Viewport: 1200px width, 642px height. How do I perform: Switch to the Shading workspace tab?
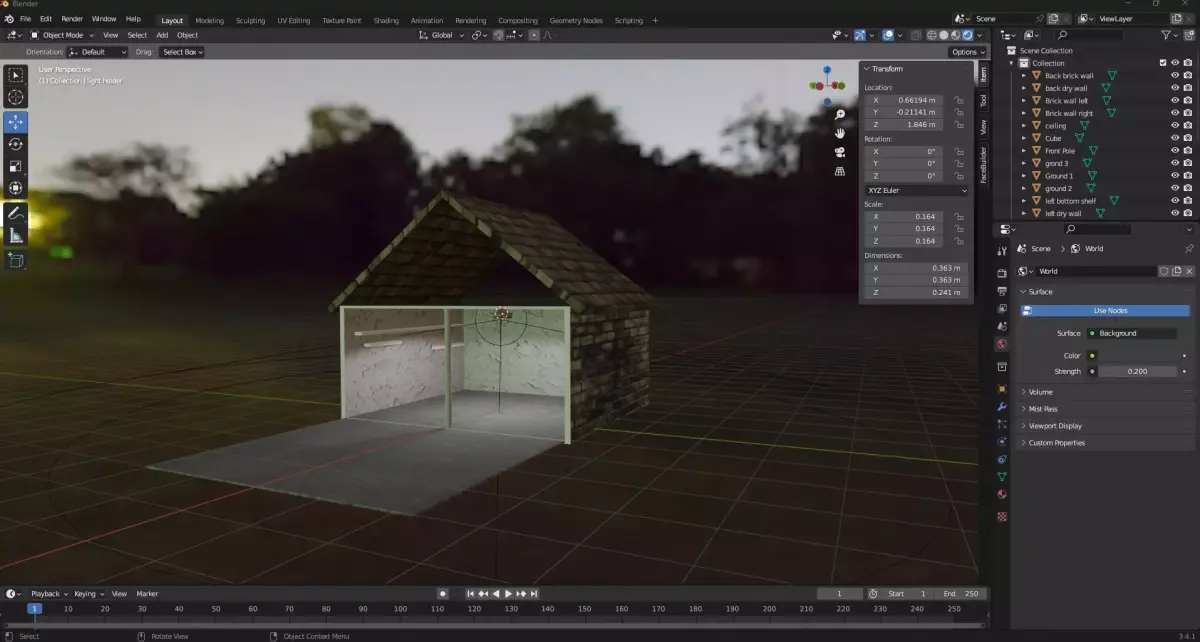[x=385, y=20]
